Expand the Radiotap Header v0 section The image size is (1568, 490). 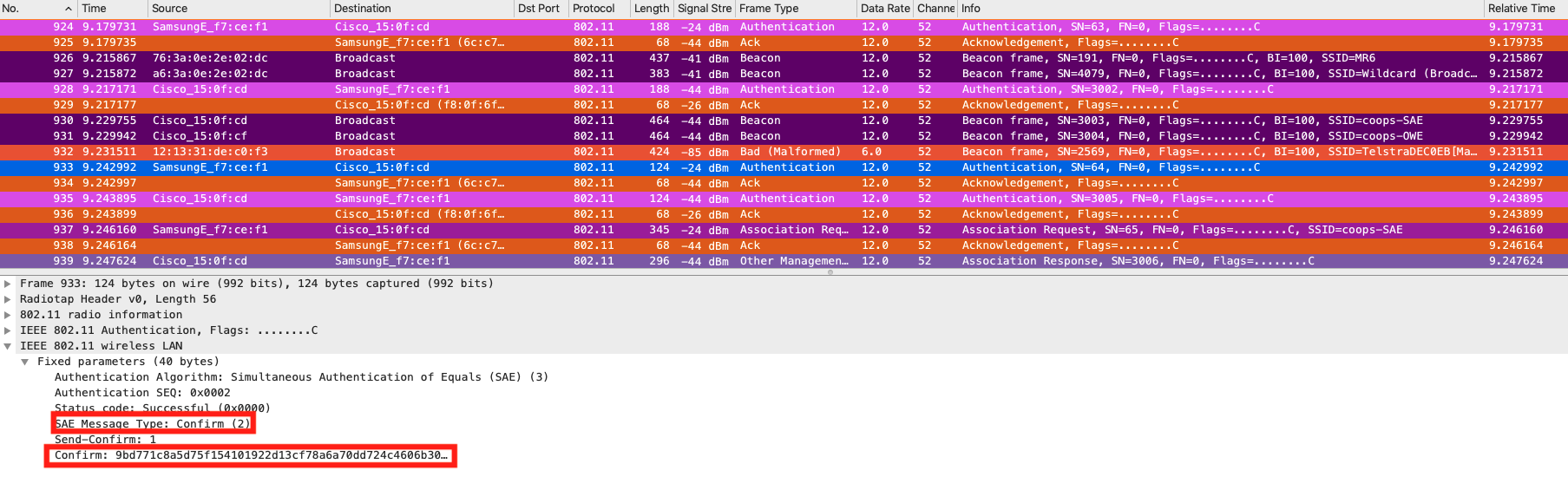(8, 299)
